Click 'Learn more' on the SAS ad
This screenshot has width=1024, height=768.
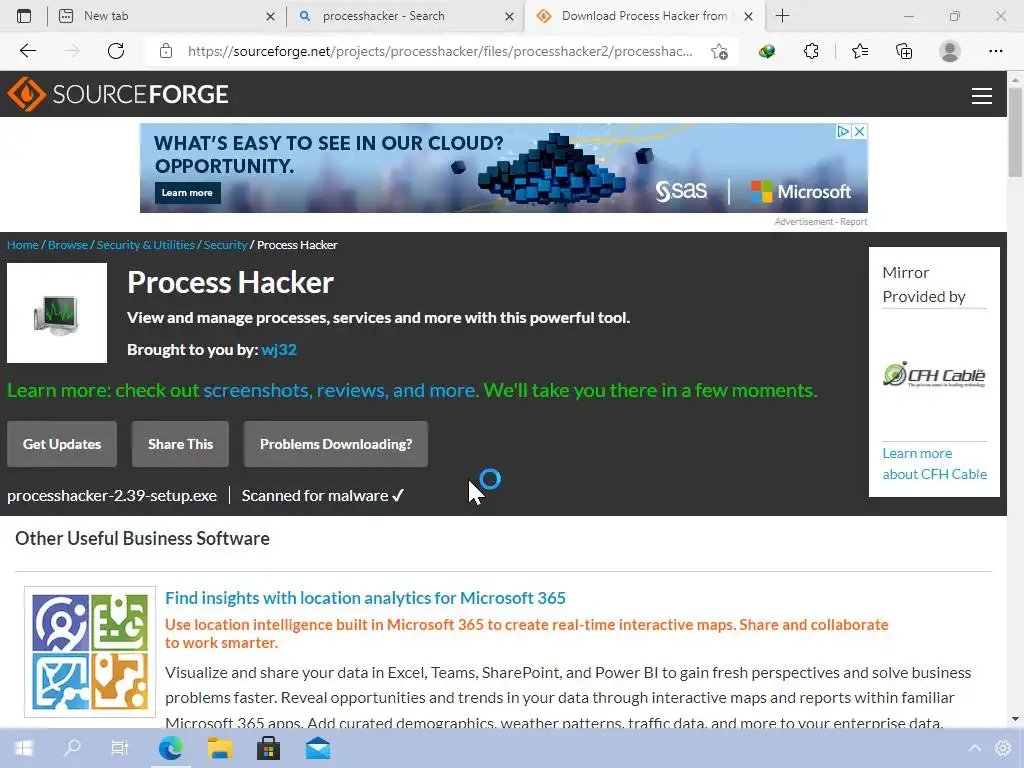[187, 193]
